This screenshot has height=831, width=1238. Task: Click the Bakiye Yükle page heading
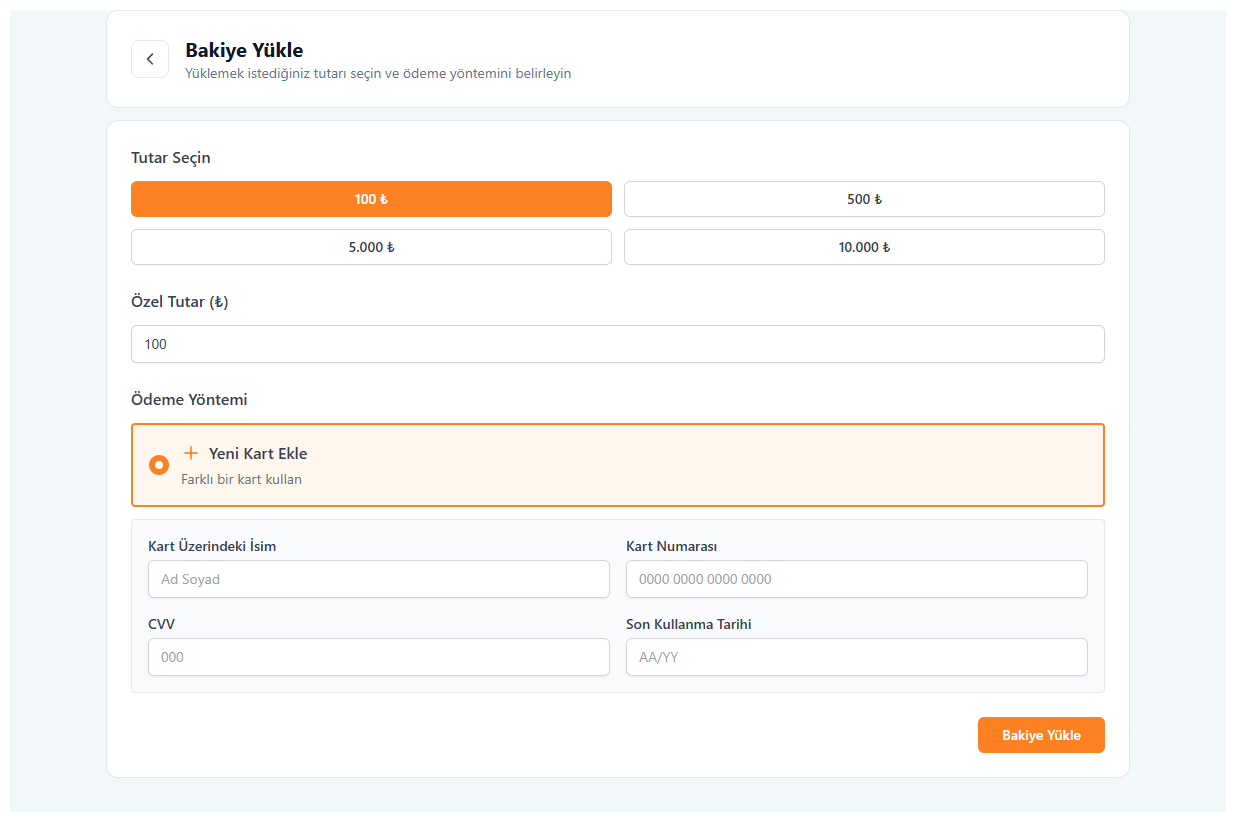pos(244,50)
